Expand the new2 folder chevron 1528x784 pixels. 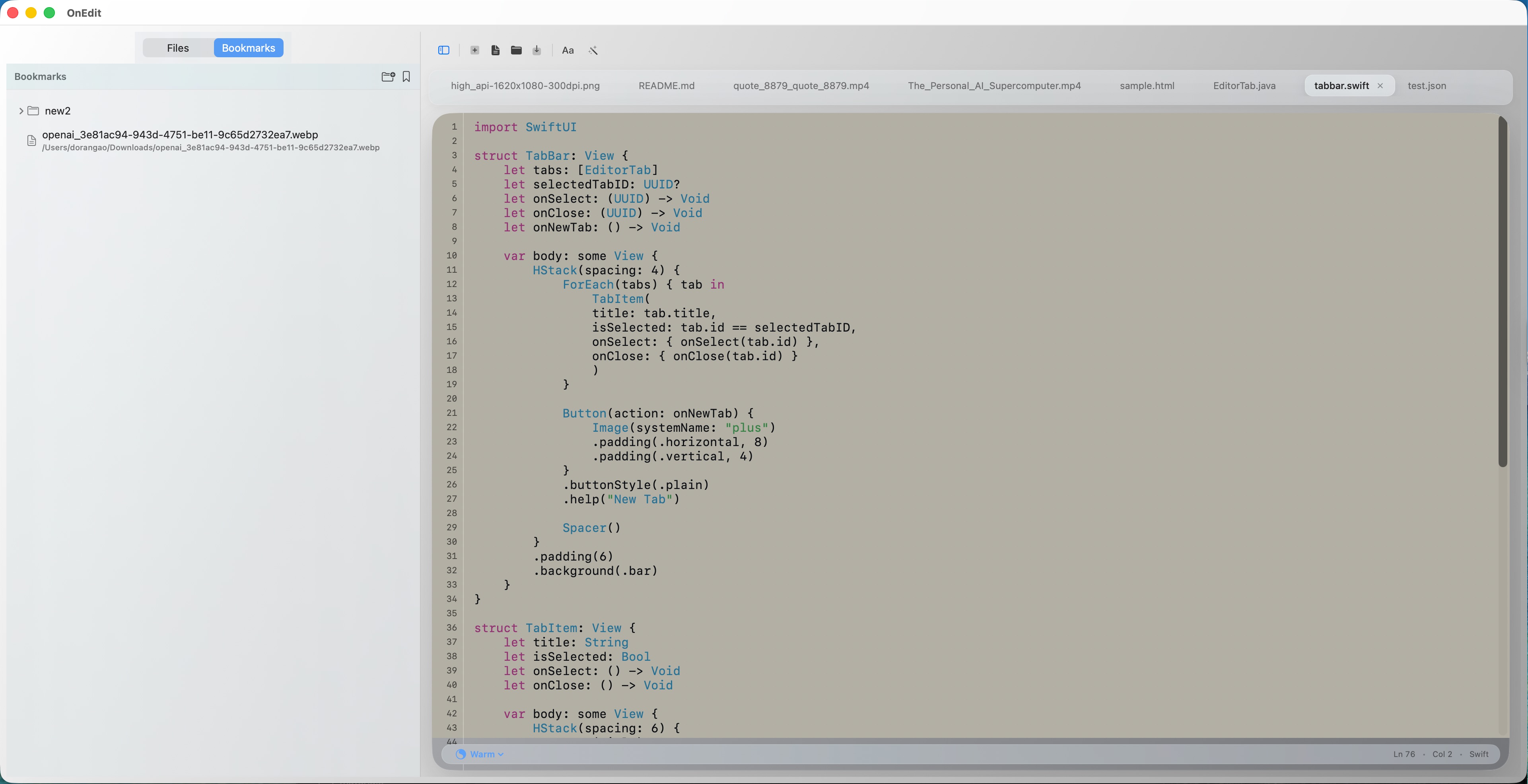pos(21,111)
